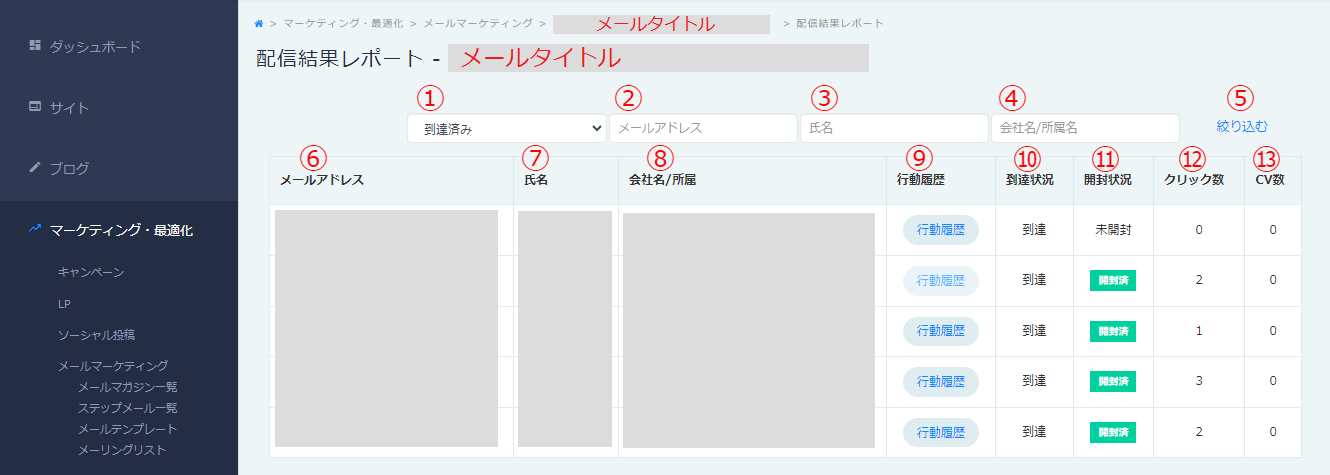Viewport: 1330px width, 475px height.
Task: Go to メールテンプレート
Action: (x=128, y=429)
